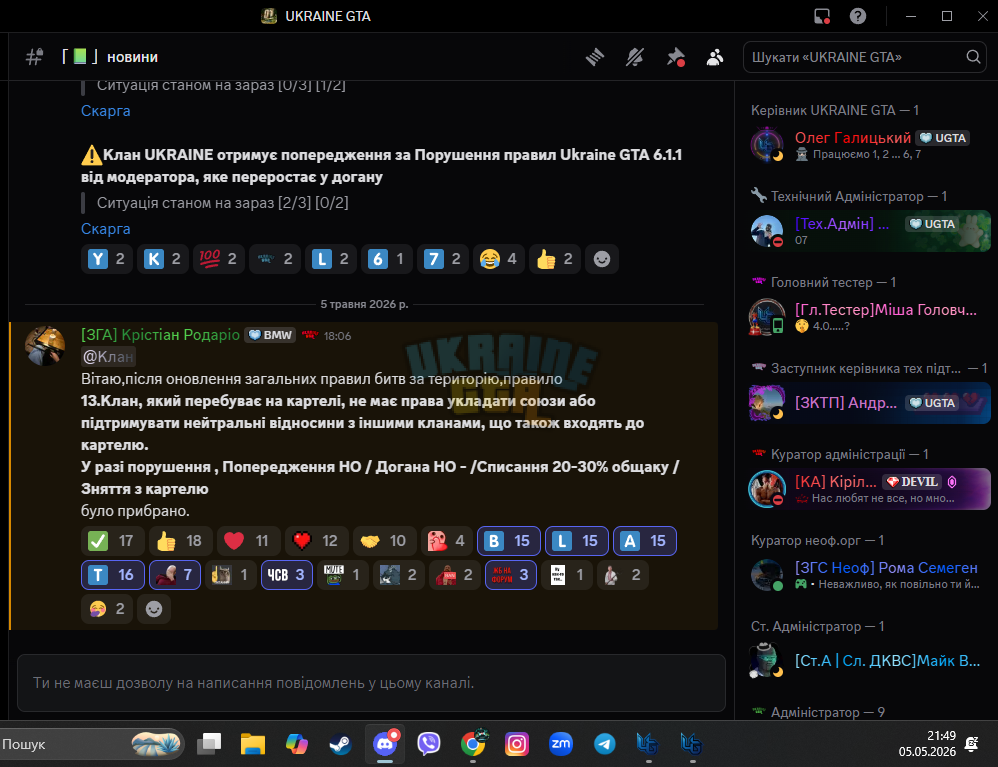Open Instagram from the taskbar
998x767 pixels.
click(x=517, y=744)
